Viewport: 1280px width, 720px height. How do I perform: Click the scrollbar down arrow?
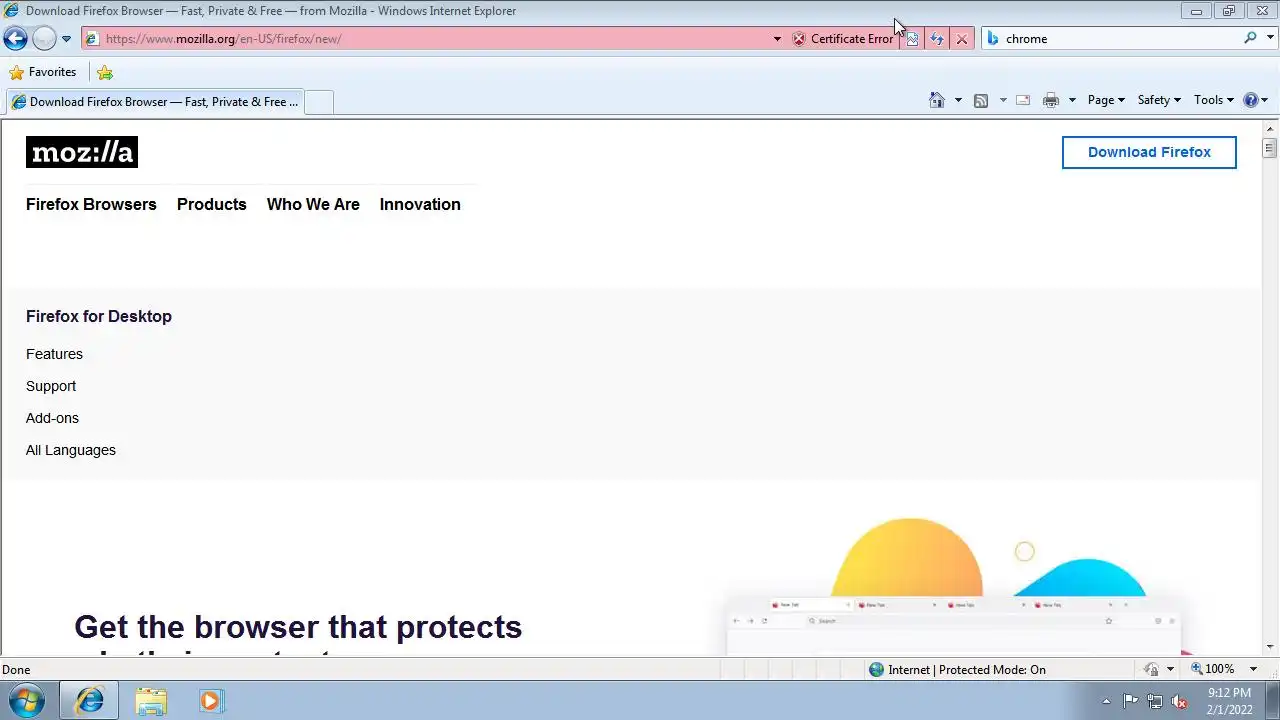[x=1270, y=647]
